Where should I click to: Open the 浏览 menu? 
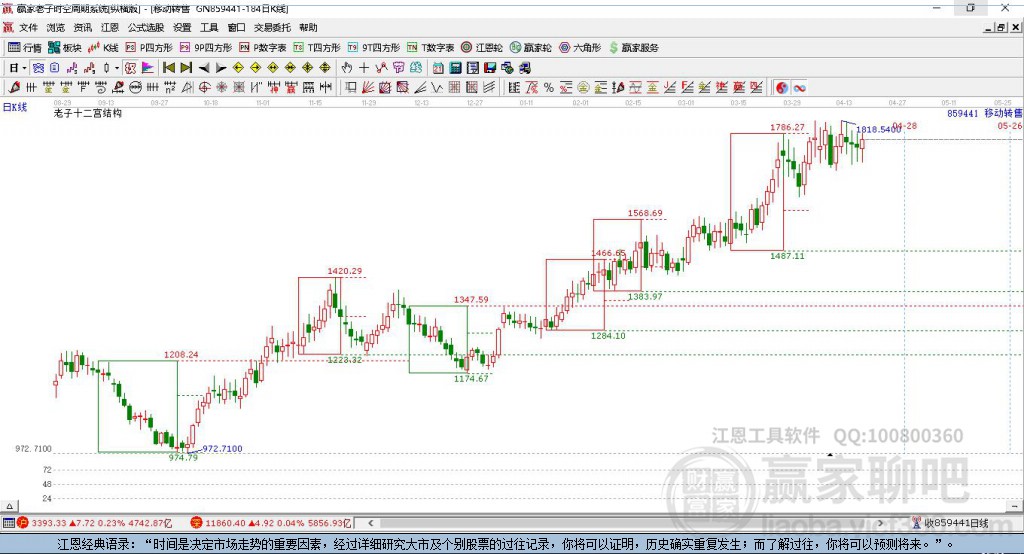click(56, 27)
